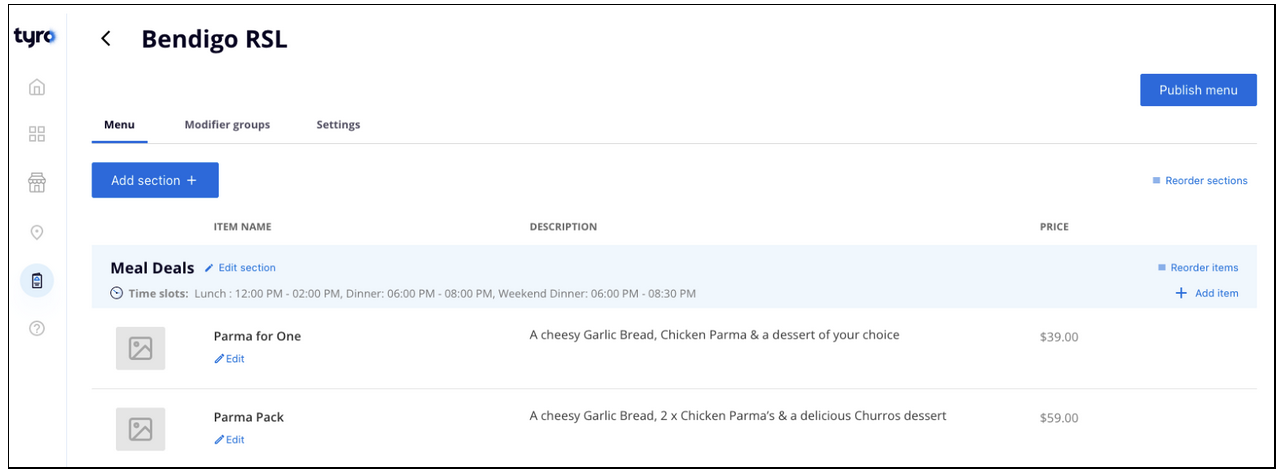
Task: Switch to the Modifier groups tab
Action: click(x=227, y=125)
